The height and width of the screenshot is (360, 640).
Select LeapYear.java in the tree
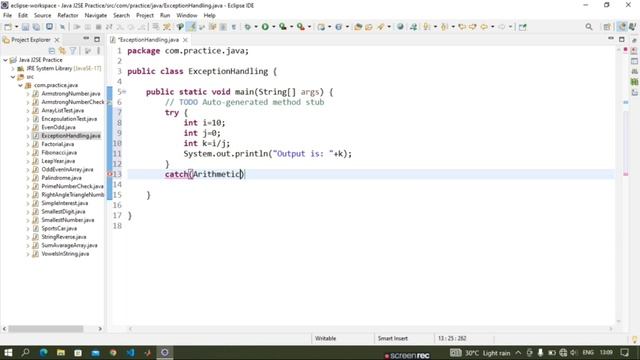[58, 161]
